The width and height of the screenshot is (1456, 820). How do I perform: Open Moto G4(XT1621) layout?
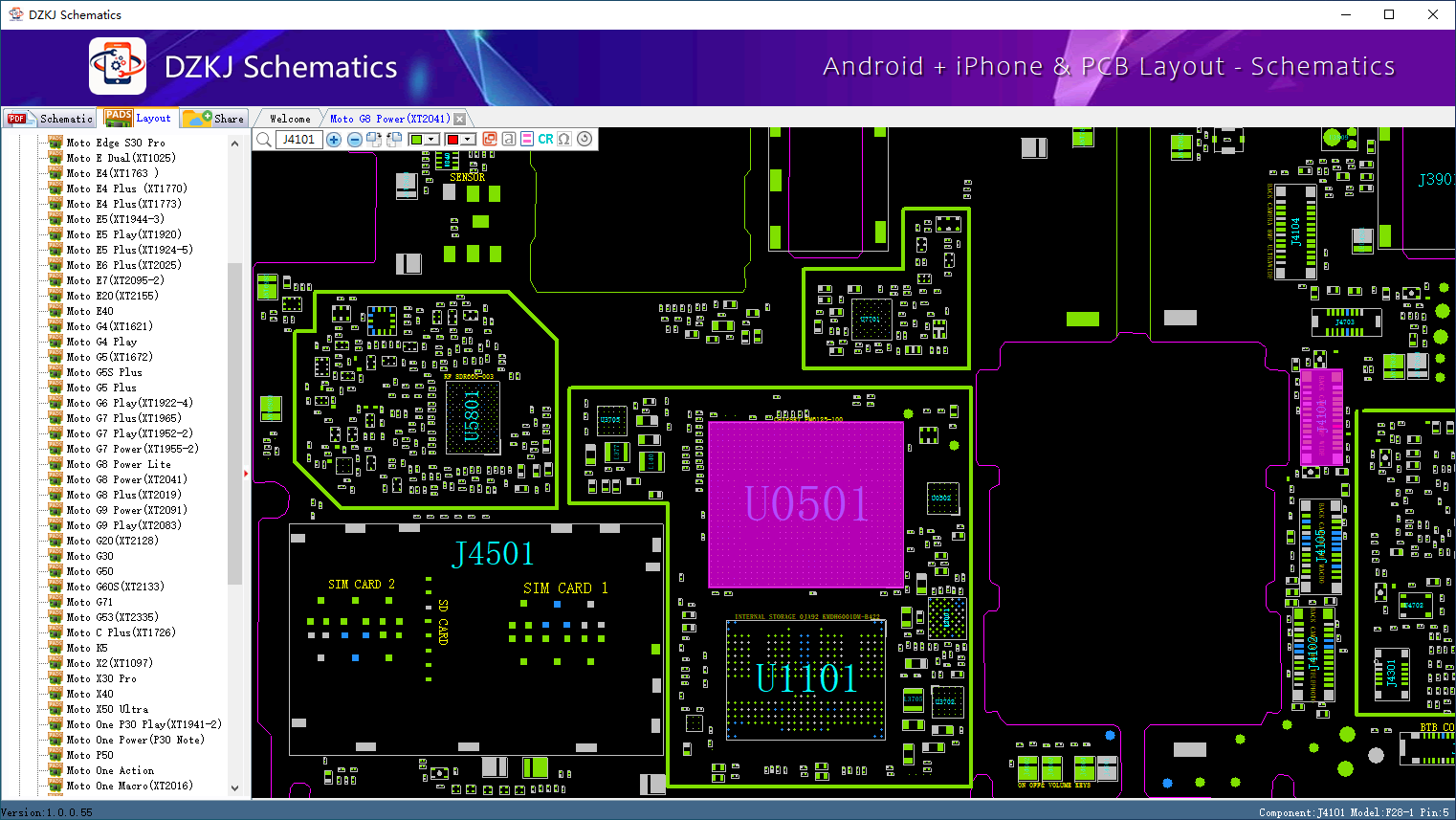tap(109, 326)
